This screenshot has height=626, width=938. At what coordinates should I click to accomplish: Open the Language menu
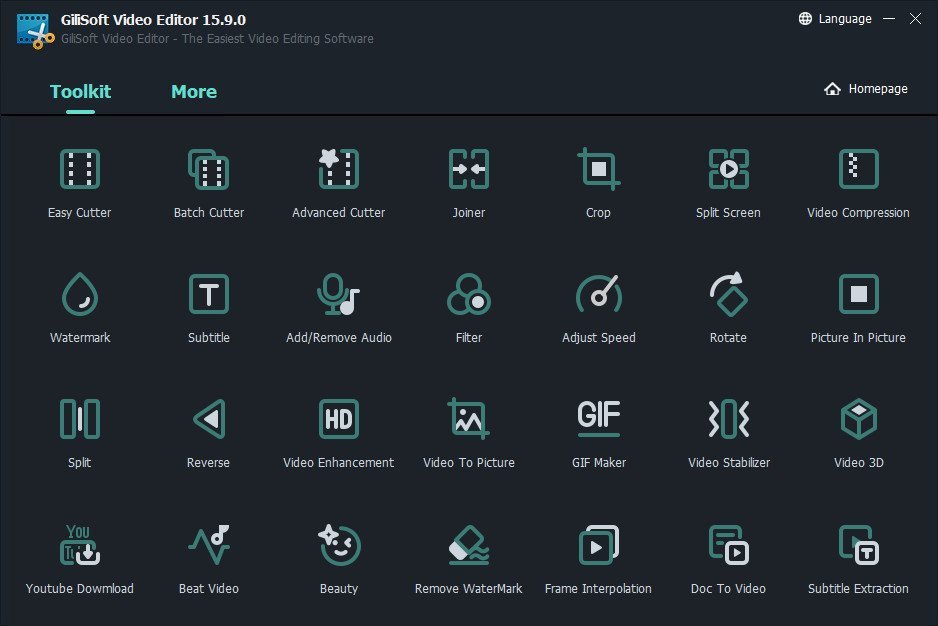click(835, 19)
